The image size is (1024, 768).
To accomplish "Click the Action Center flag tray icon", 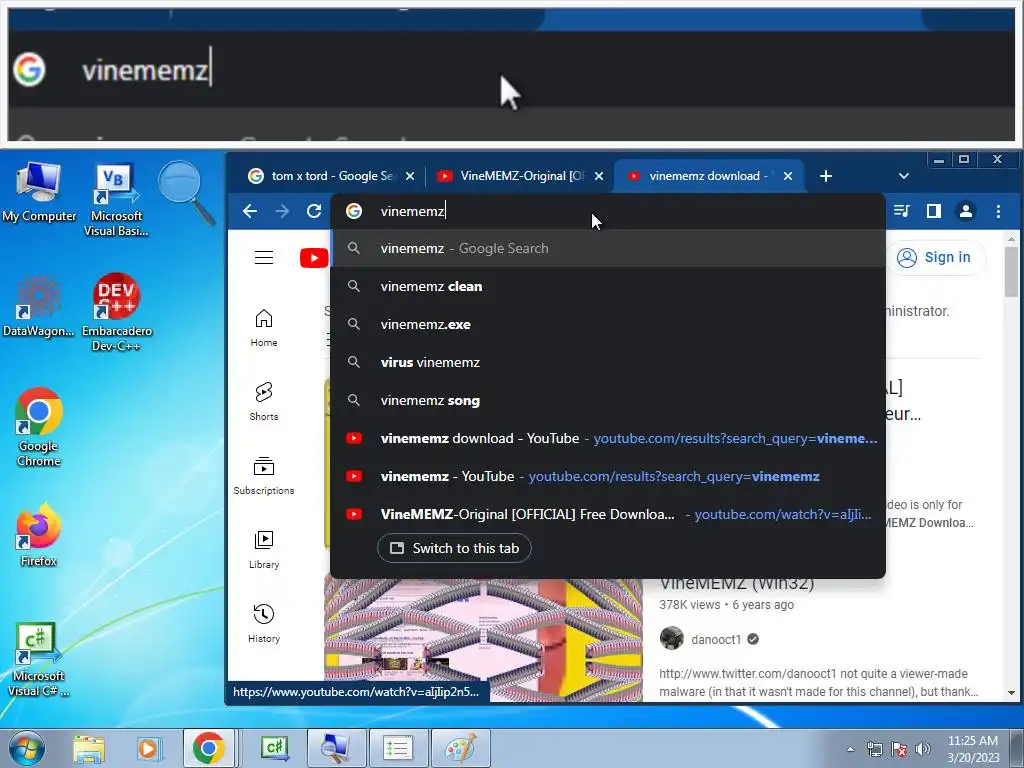I will point(899,749).
